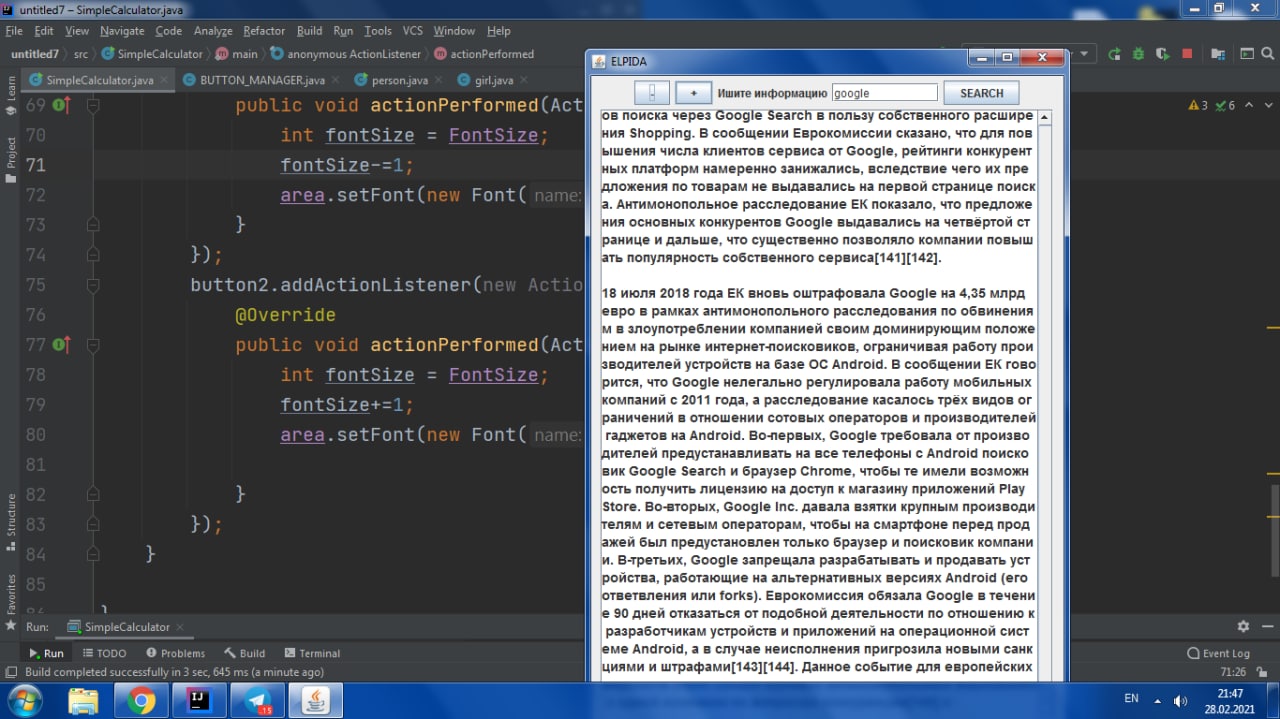This screenshot has height=719, width=1280.
Task: Switch to the Java app taskbar button
Action: pos(315,700)
